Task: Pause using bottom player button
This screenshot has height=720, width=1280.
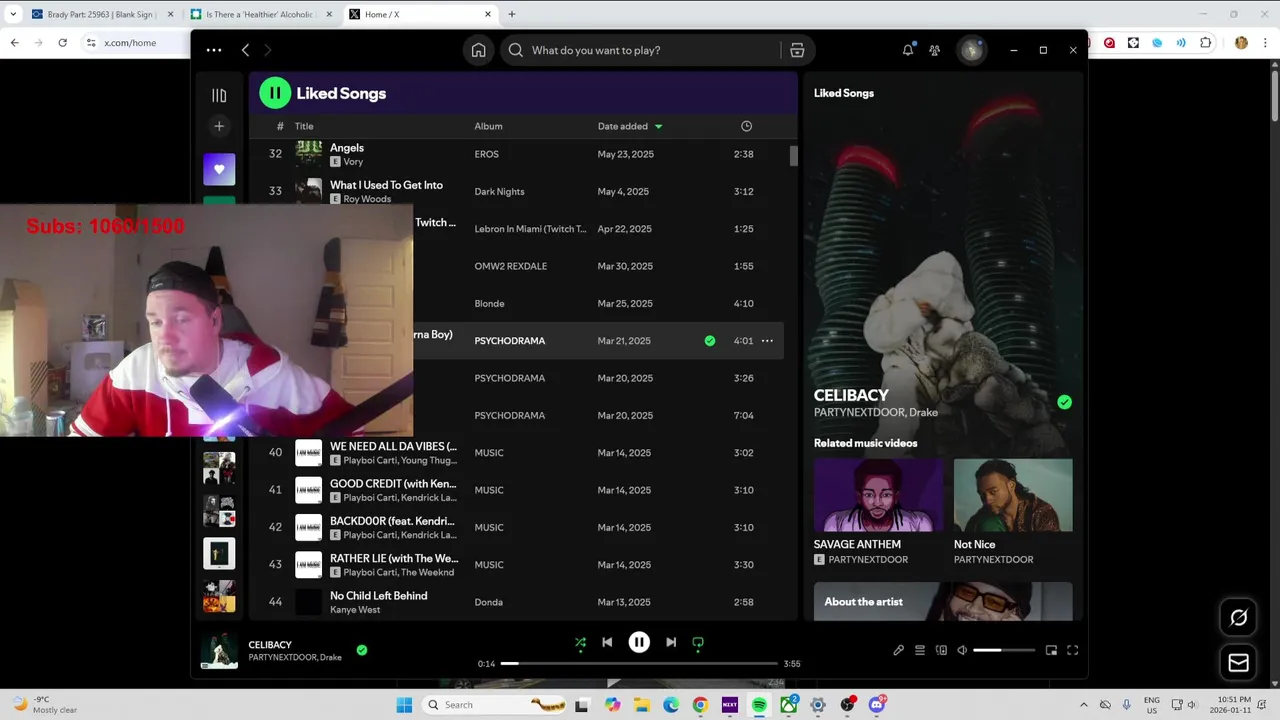Action: point(639,642)
